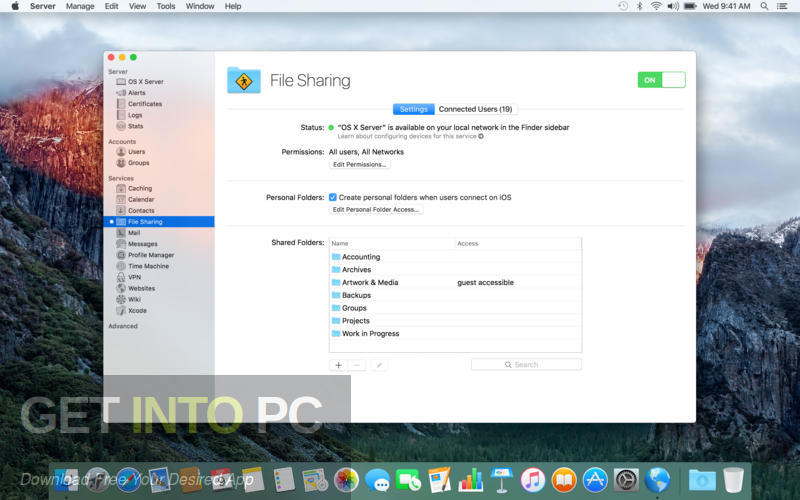Open Profile Manager service
Screen dimensions: 800x500
[145, 255]
